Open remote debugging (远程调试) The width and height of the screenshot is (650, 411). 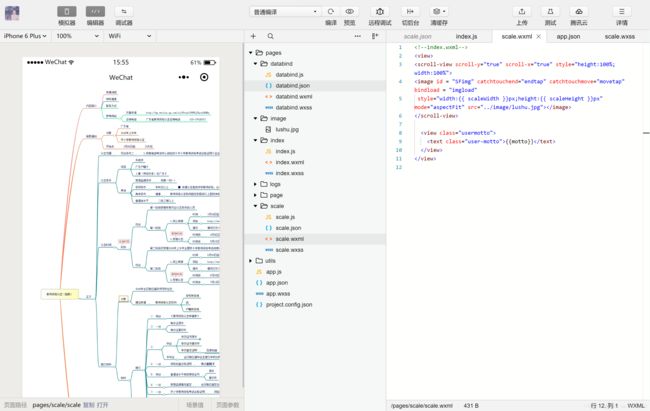380,12
